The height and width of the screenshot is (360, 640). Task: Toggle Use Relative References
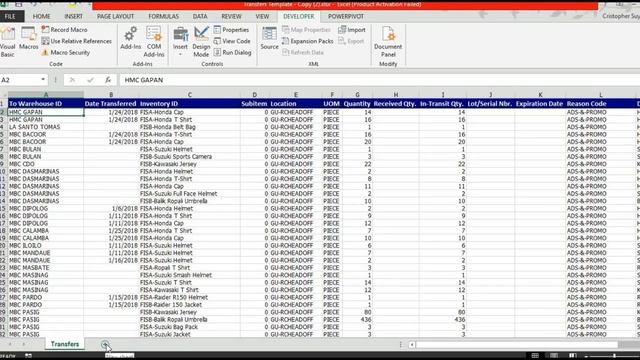(x=77, y=41)
